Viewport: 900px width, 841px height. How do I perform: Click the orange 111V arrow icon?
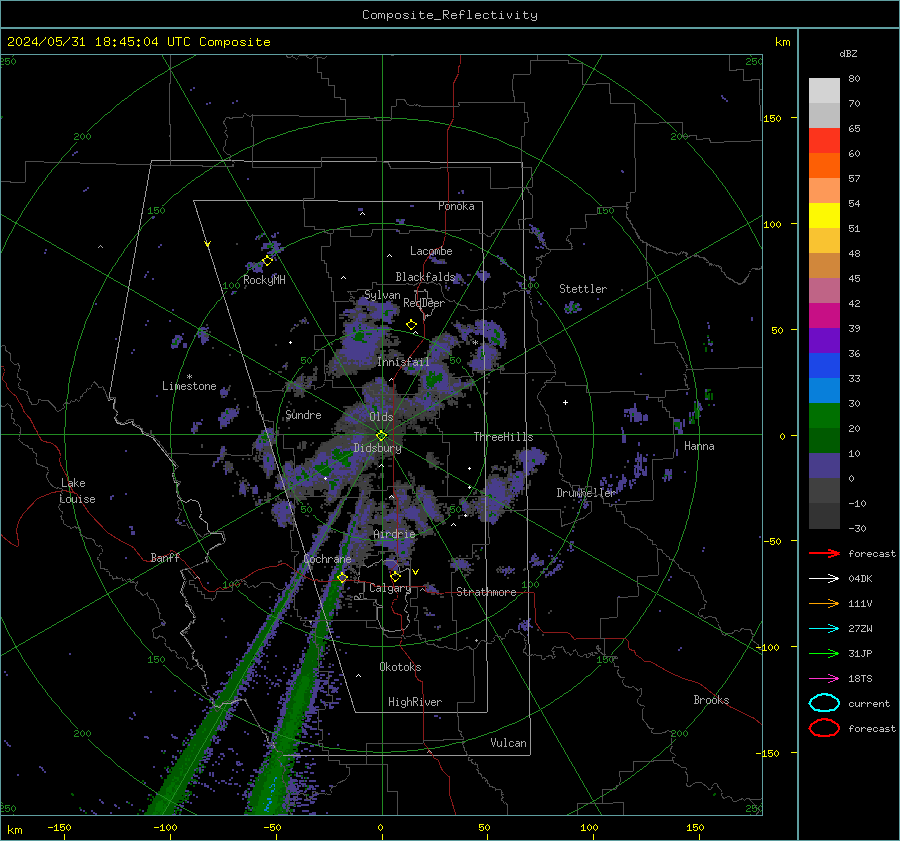pyautogui.click(x=824, y=603)
